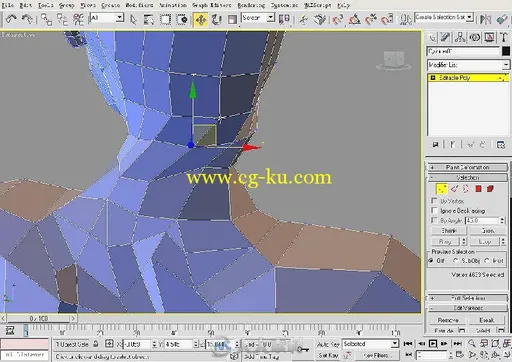
Task: Collapse the Selection rollout
Action: point(468,177)
